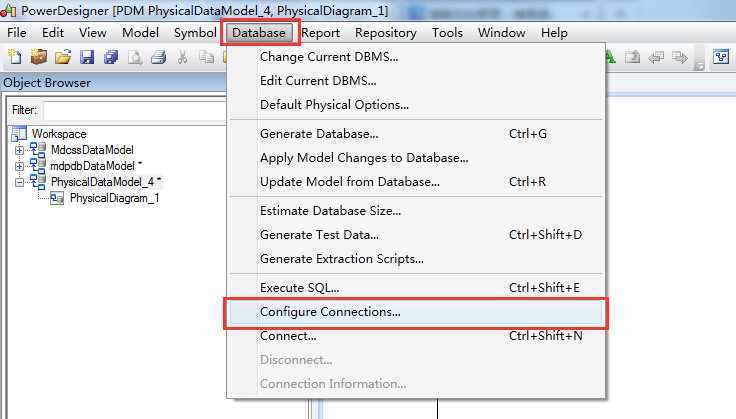Expand the MdcssDataModel tree node
Screen dimensions: 736x419
coord(19,151)
